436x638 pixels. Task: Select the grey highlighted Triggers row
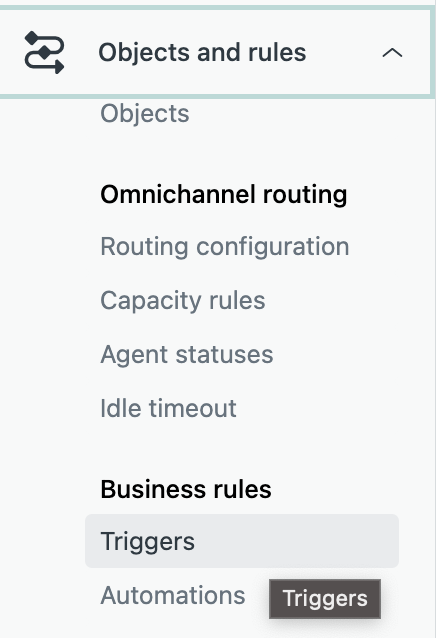pyautogui.click(x=242, y=541)
